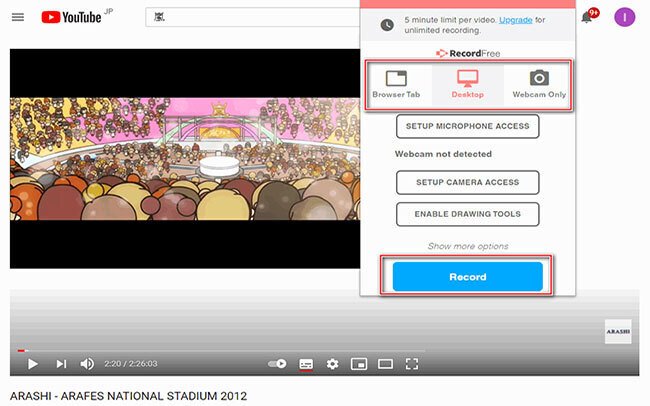Click the Webcam not detected message
650x406 pixels.
coord(443,154)
